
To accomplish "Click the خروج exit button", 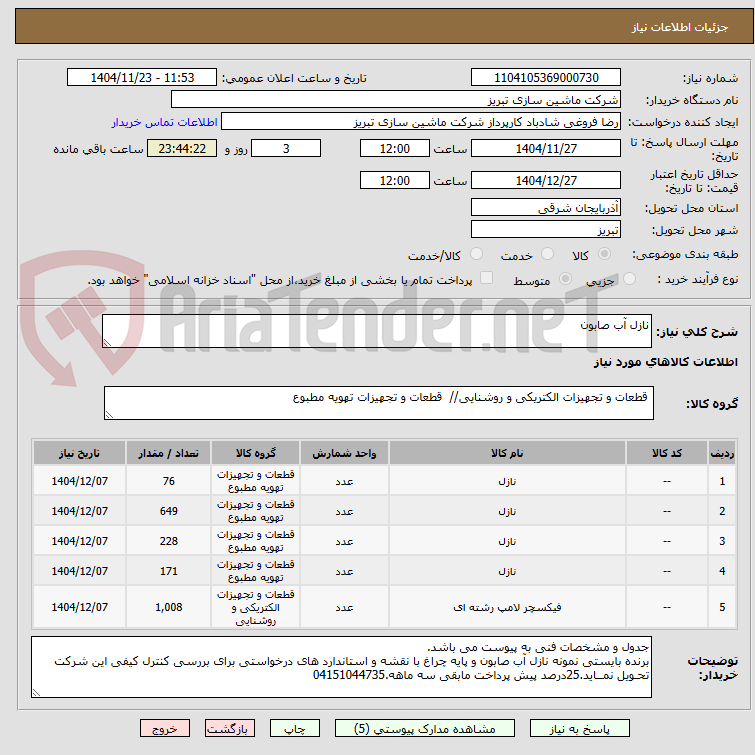I will coord(165,729).
